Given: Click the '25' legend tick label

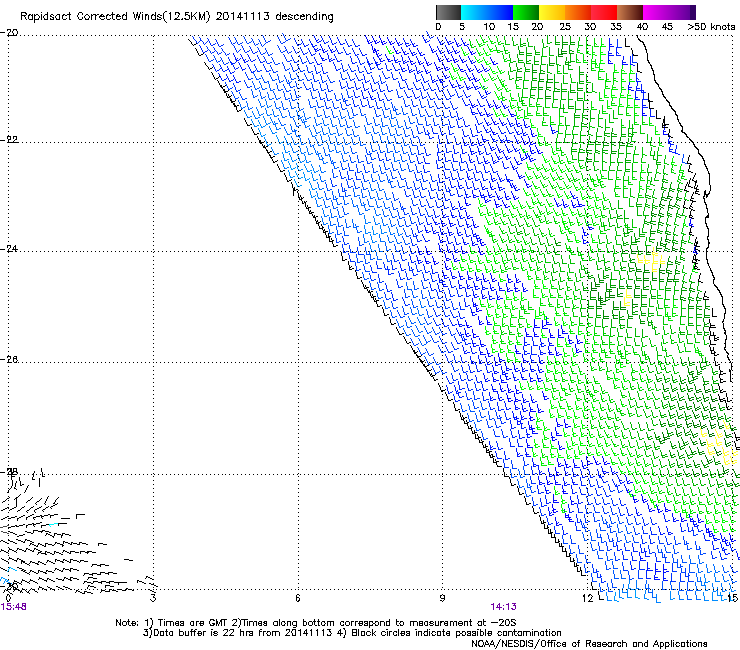Looking at the screenshot, I should click(x=565, y=27).
